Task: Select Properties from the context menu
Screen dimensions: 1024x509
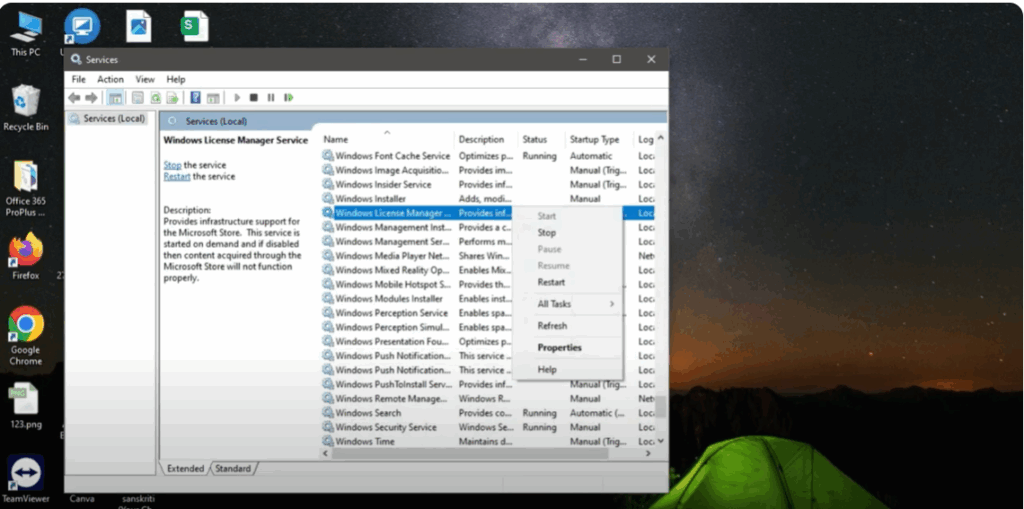Action: click(559, 348)
